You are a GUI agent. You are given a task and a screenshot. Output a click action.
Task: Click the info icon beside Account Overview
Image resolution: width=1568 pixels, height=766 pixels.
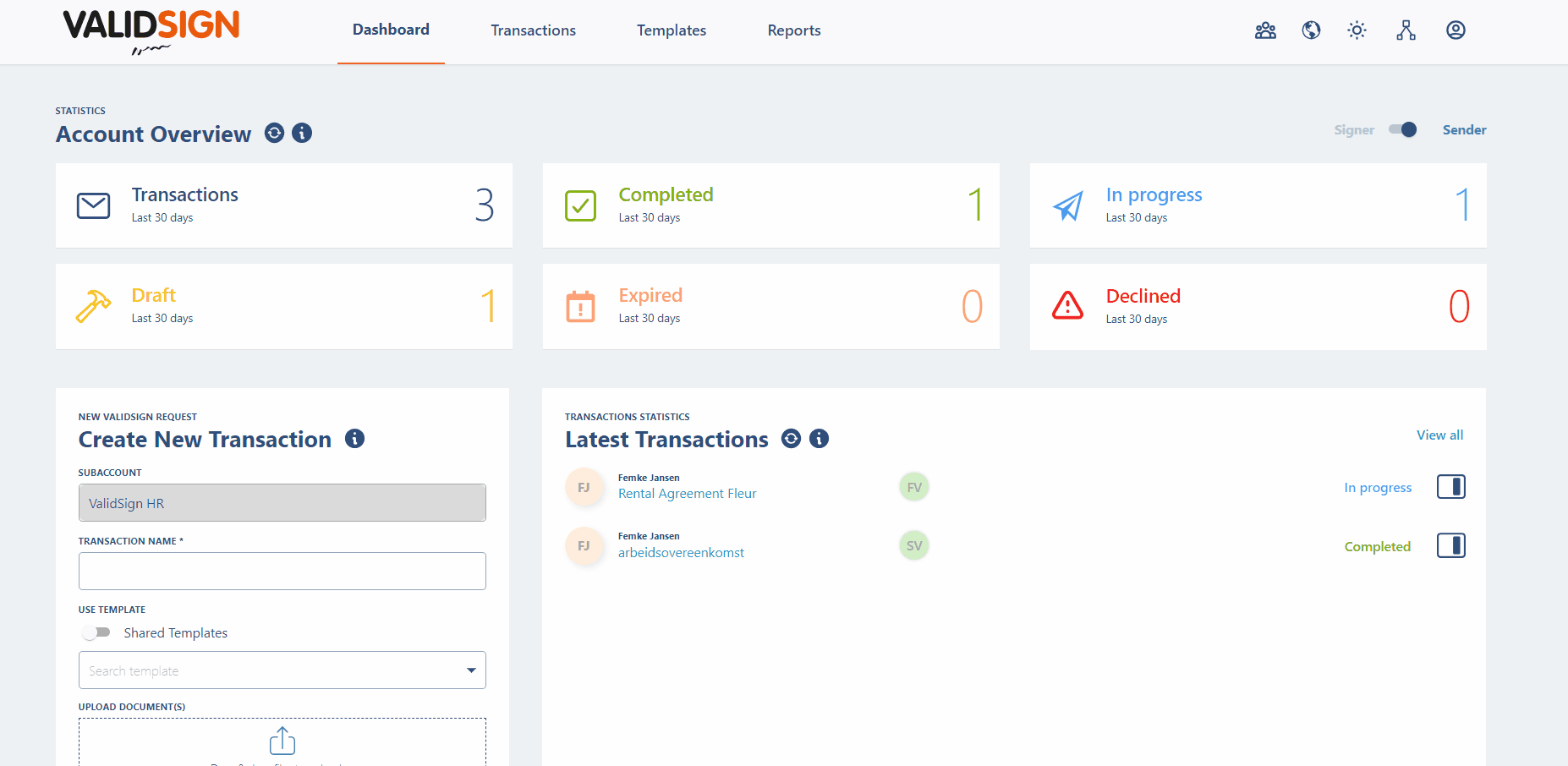(x=301, y=133)
